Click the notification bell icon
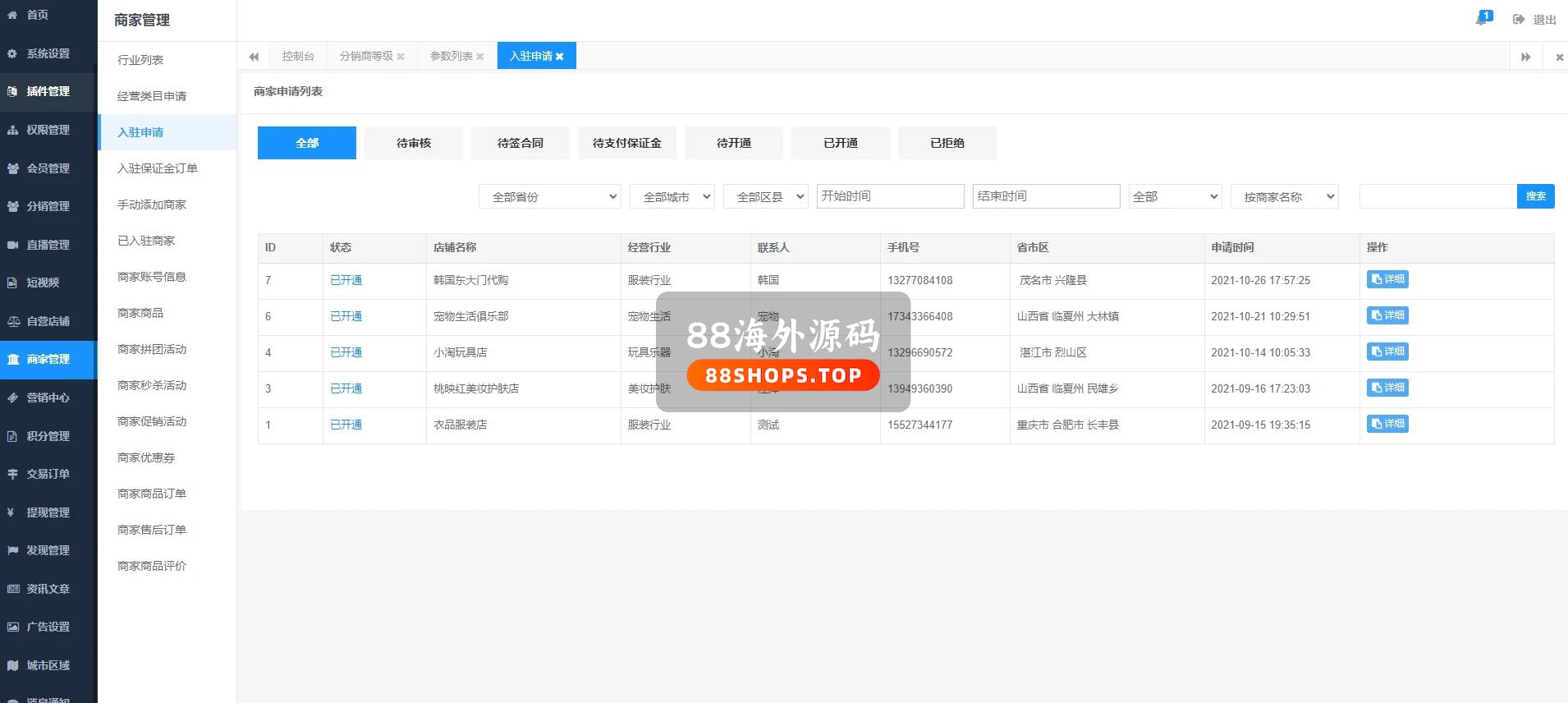 point(1482,19)
